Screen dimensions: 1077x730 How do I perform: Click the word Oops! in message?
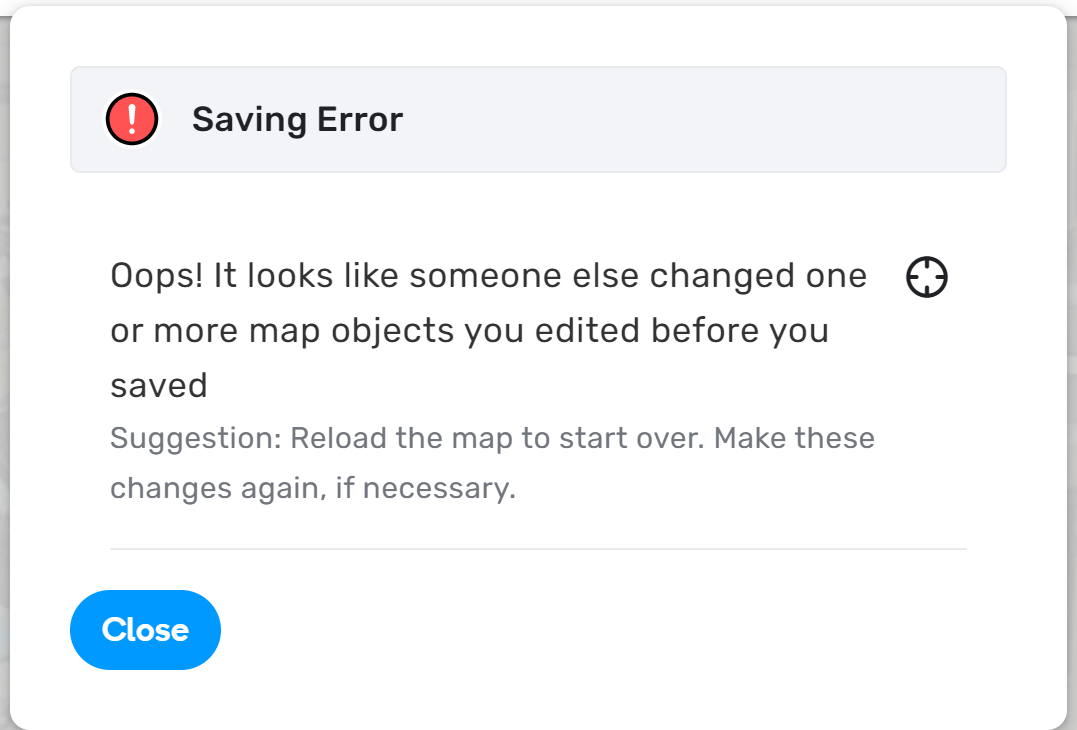coord(157,276)
